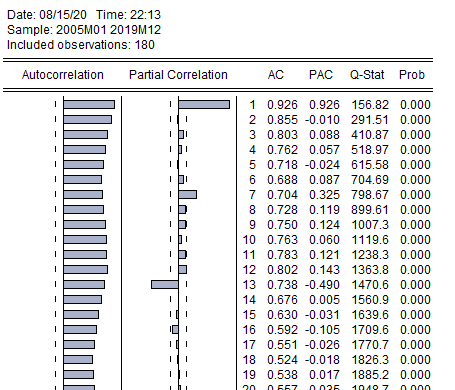Click AC value 0.803 at lag 3

point(282,135)
